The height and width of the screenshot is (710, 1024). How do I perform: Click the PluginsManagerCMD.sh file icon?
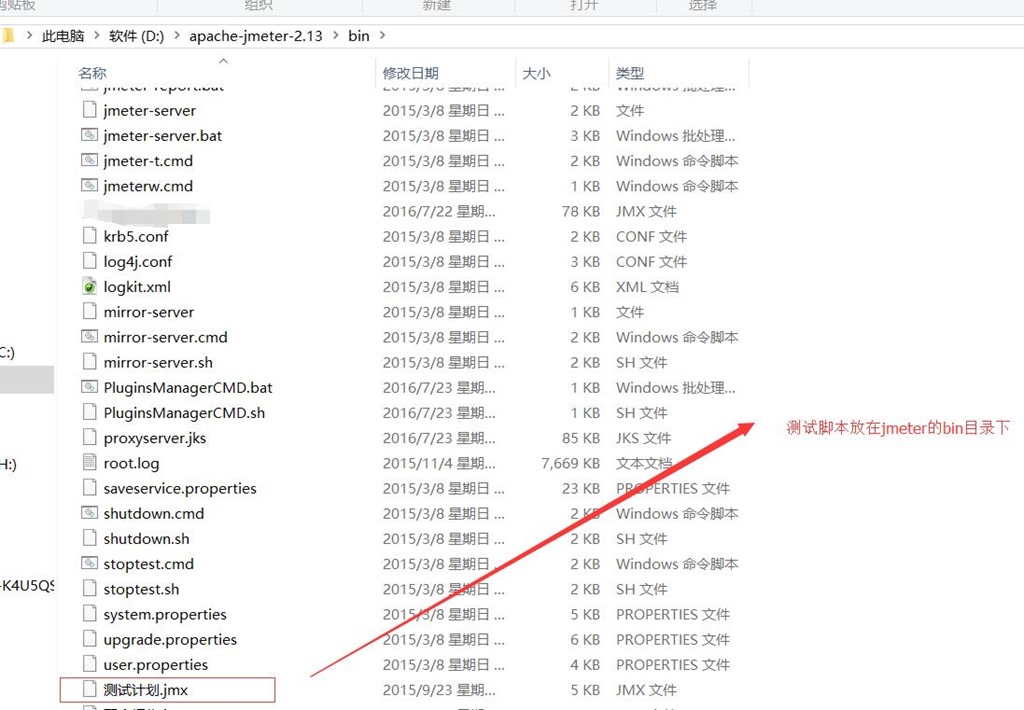coord(89,412)
